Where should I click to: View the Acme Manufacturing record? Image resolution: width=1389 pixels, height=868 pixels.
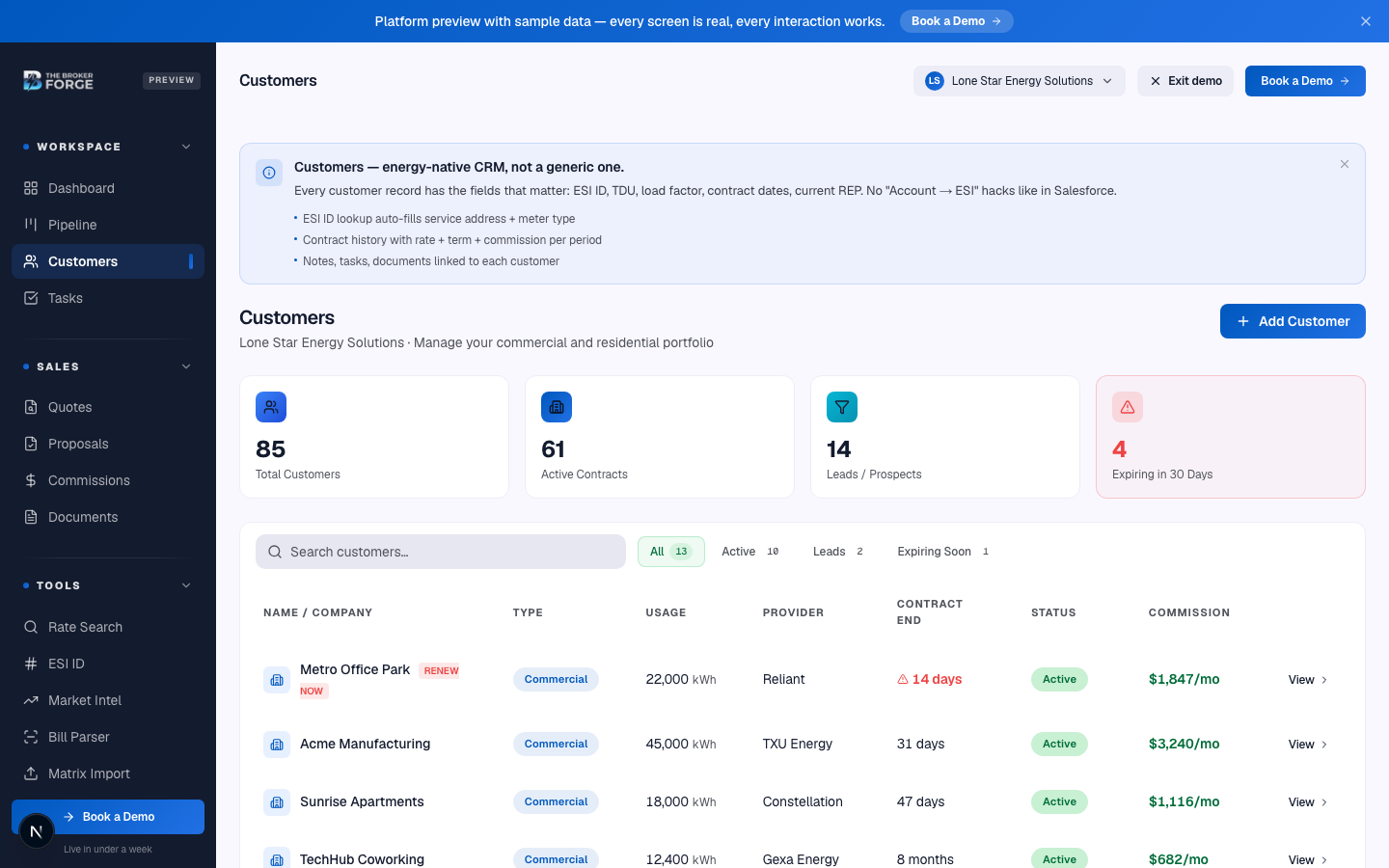click(1308, 745)
